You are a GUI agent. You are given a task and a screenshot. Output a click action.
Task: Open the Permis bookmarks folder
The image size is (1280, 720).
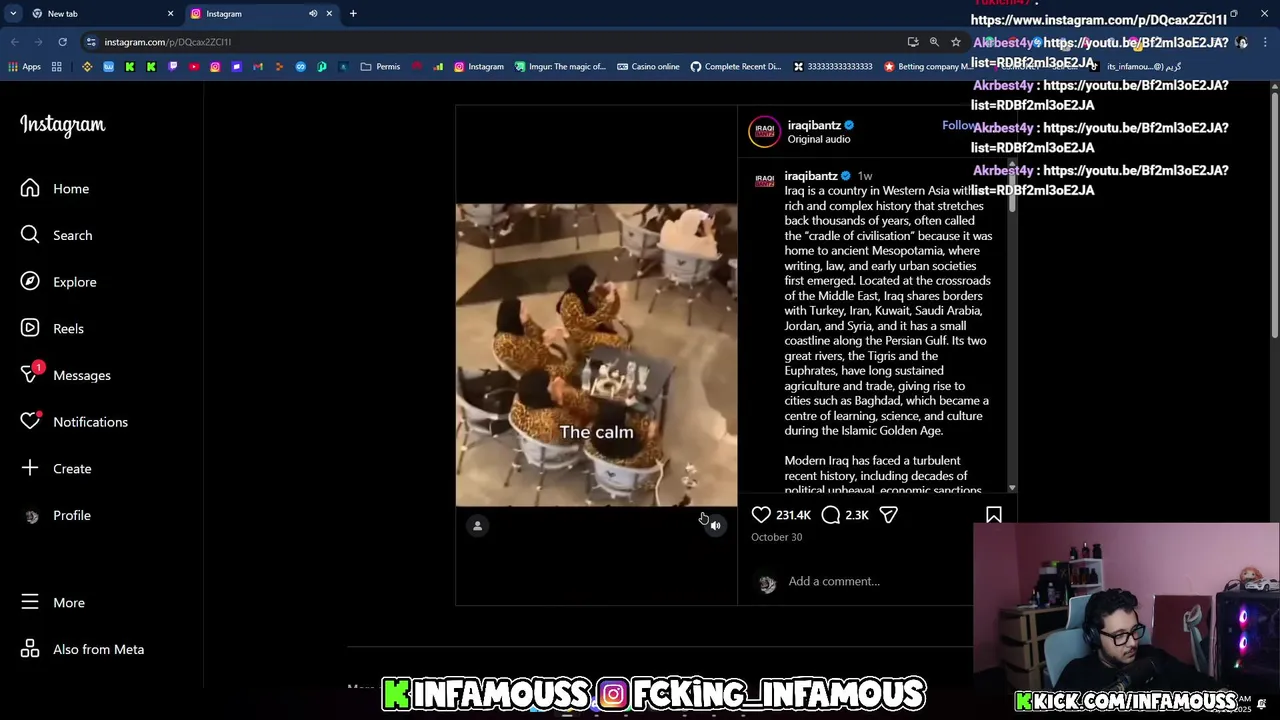380,67
